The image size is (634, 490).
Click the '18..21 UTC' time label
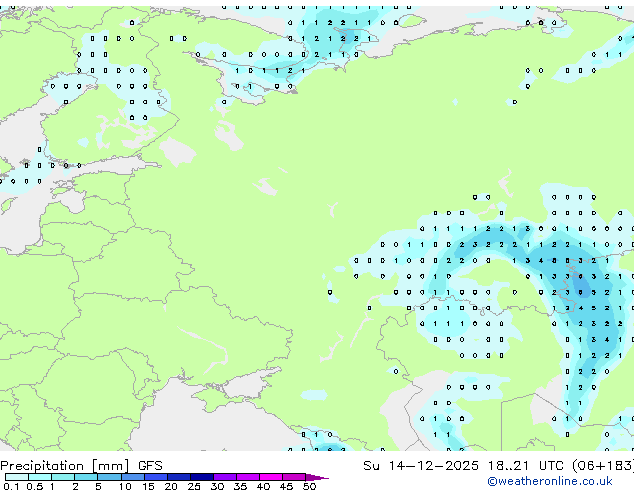[x=526, y=466]
